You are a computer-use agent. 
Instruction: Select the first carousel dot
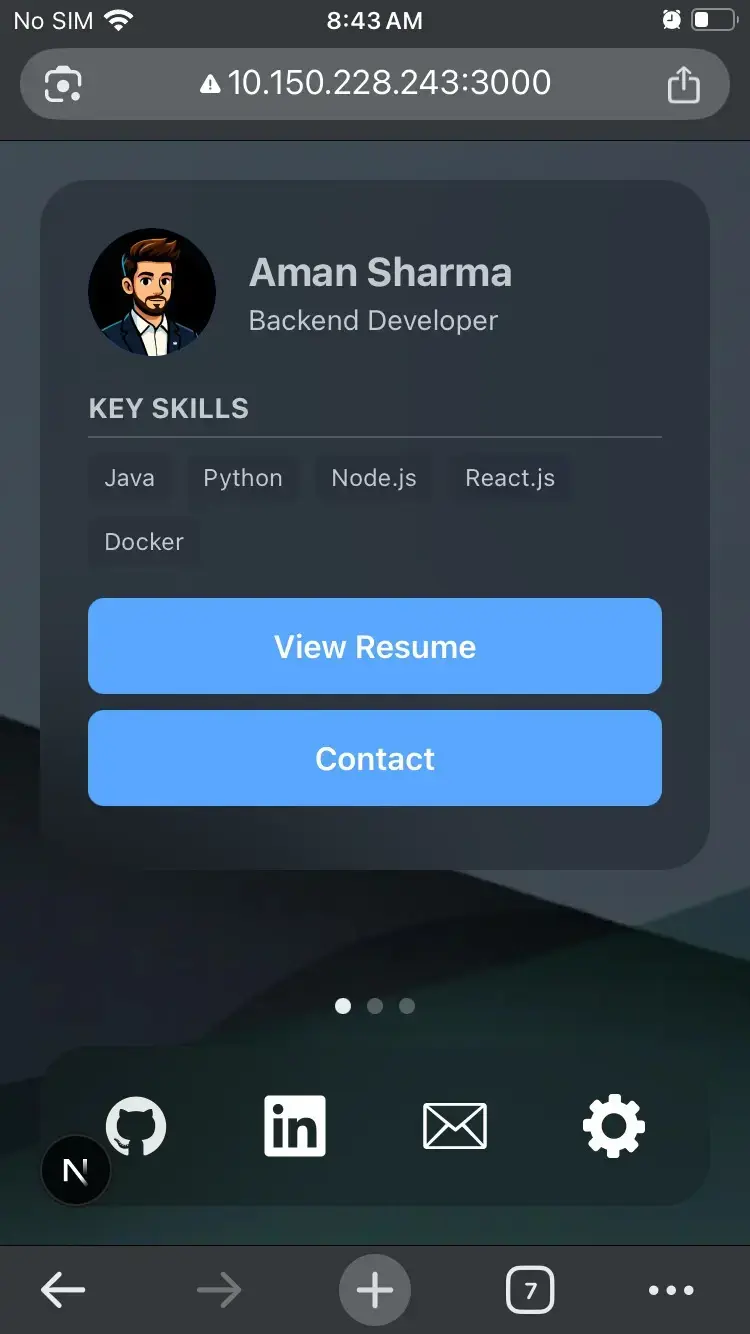[343, 1006]
